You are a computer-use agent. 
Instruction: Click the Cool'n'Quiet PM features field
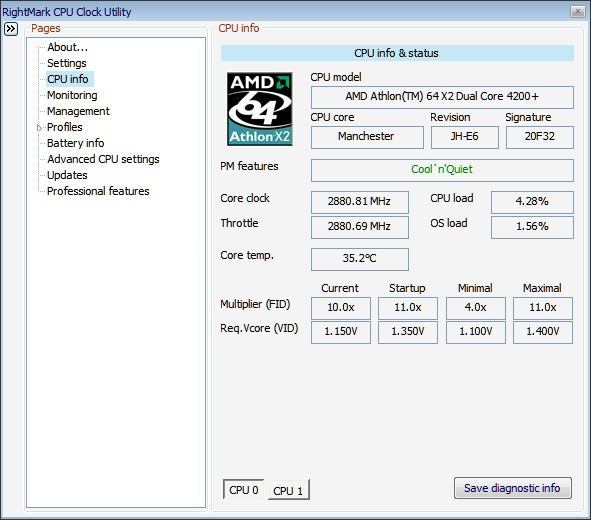[442, 170]
